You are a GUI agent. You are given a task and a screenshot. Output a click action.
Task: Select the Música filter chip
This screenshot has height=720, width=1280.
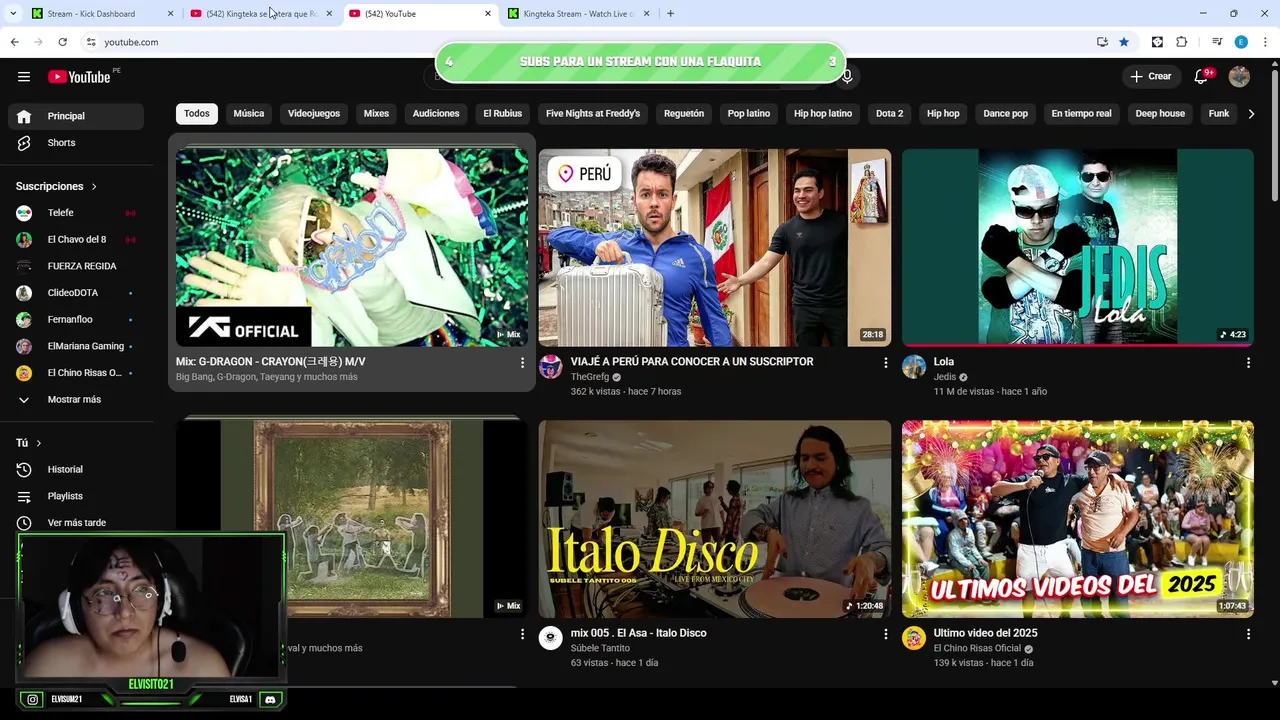(249, 114)
